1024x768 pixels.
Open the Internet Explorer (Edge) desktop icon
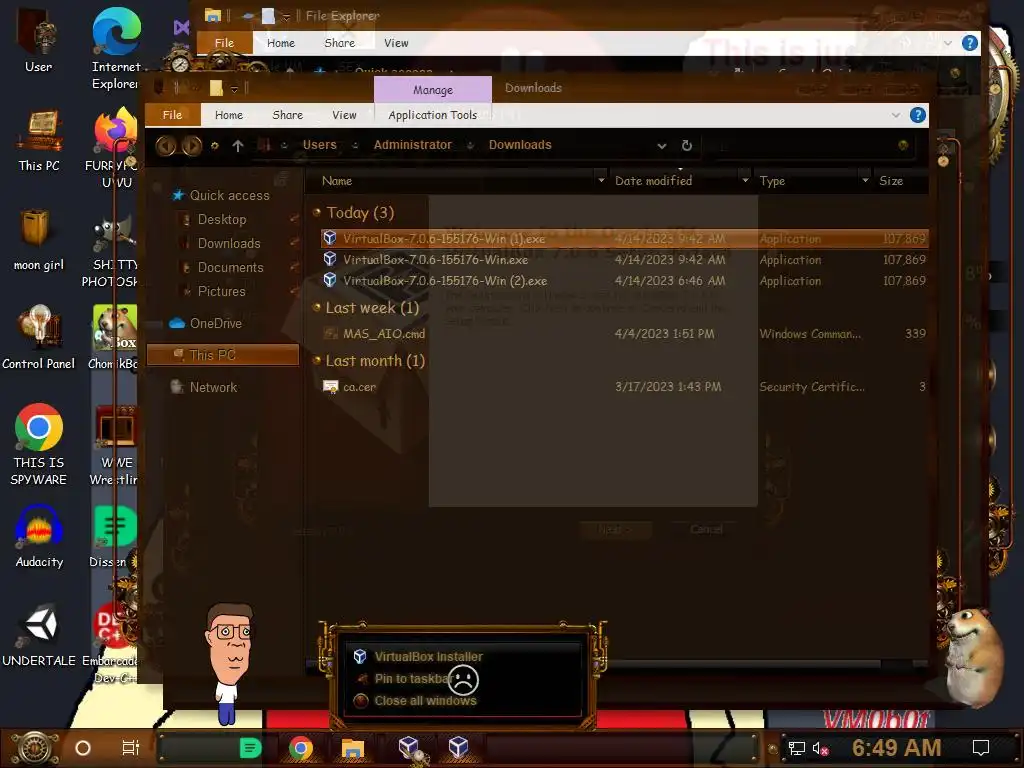pos(116,50)
